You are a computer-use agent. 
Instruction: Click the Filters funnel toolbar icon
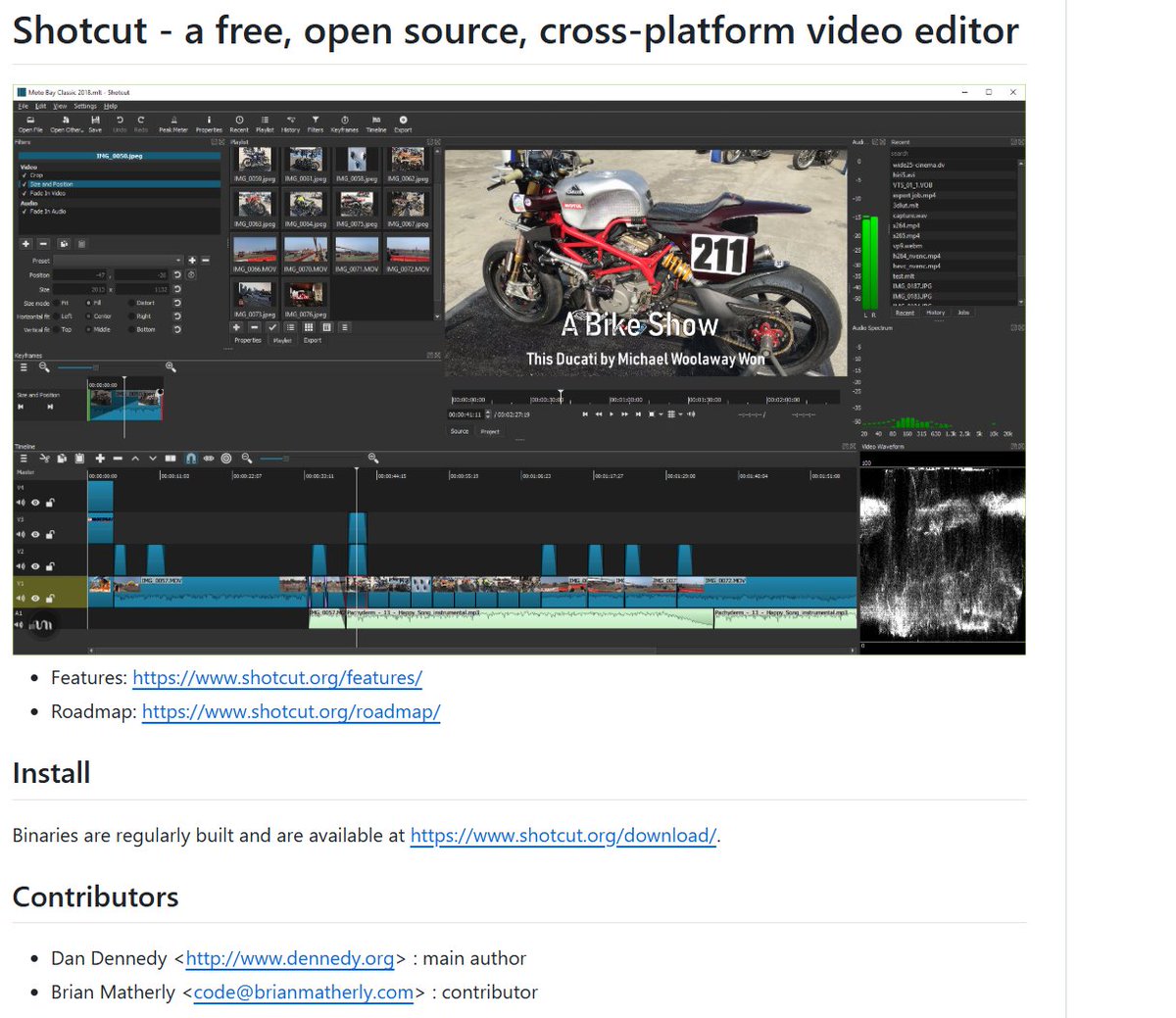[x=316, y=123]
